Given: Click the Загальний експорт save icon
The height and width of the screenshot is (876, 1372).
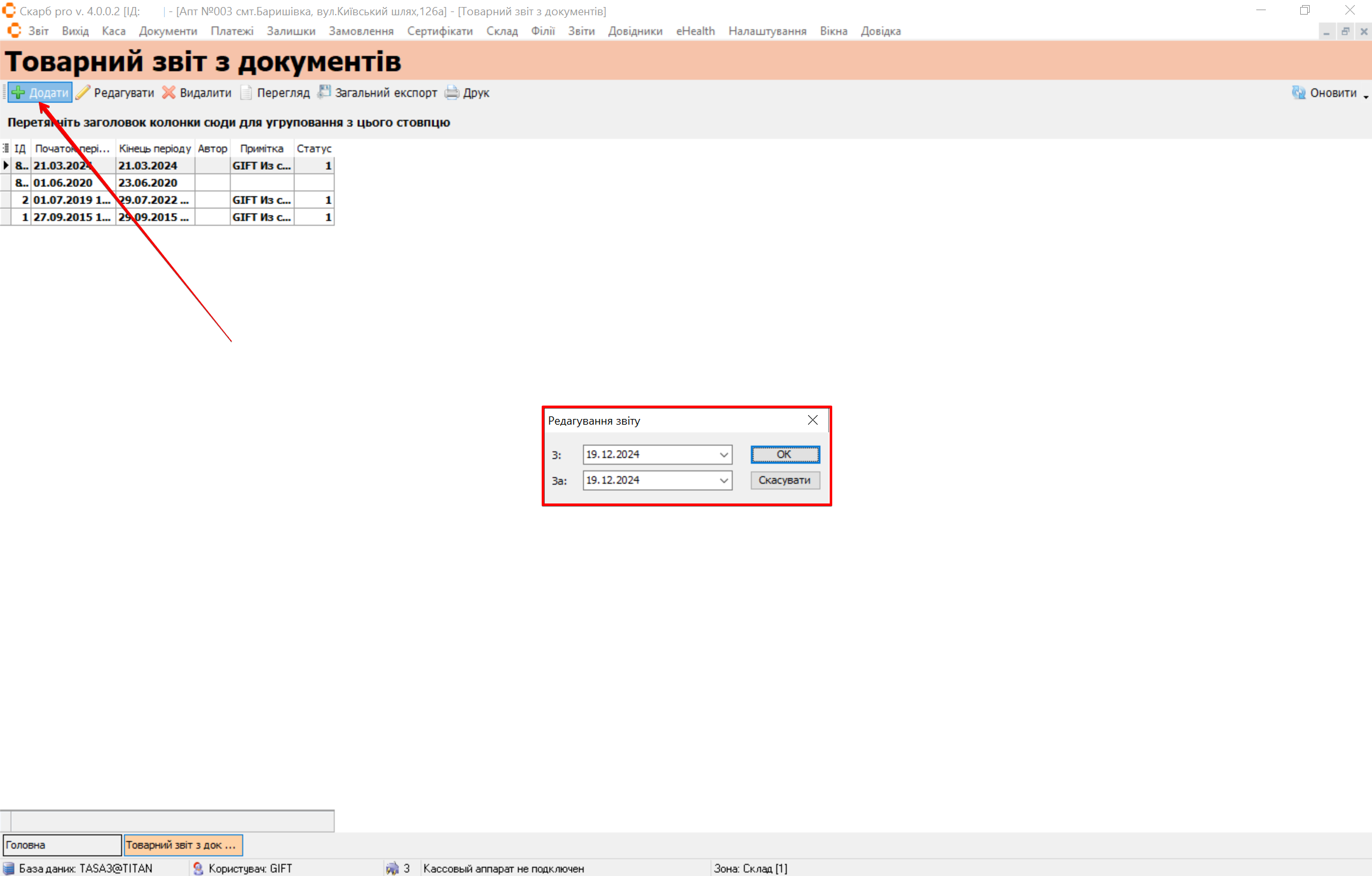Looking at the screenshot, I should click(x=324, y=92).
